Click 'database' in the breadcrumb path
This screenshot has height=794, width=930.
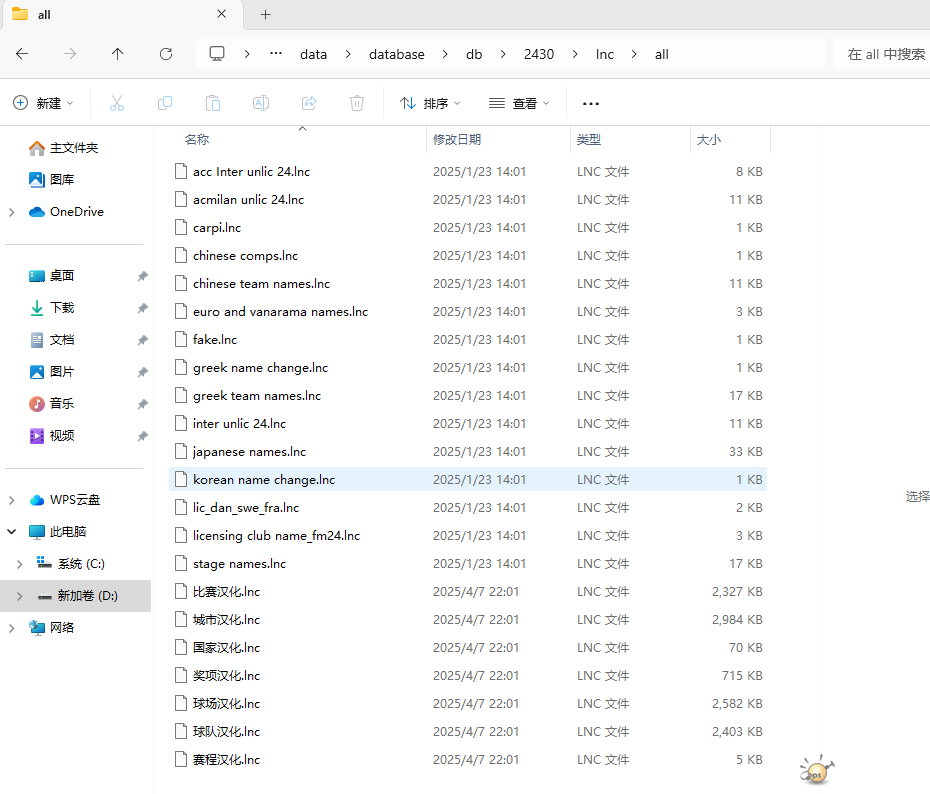397,55
